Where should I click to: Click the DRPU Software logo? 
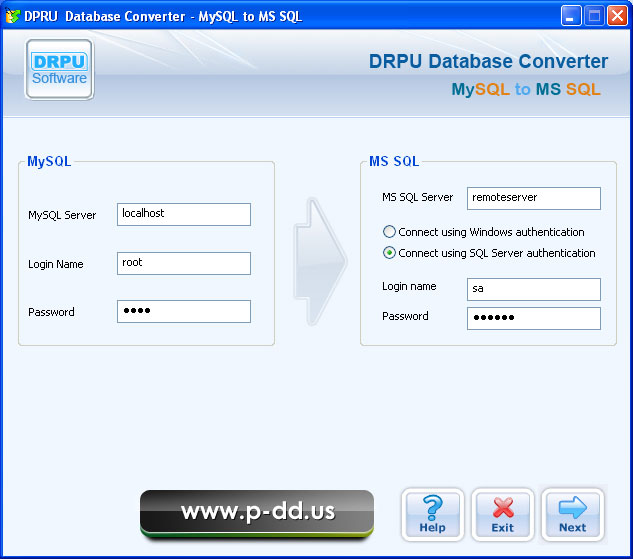click(x=60, y=69)
